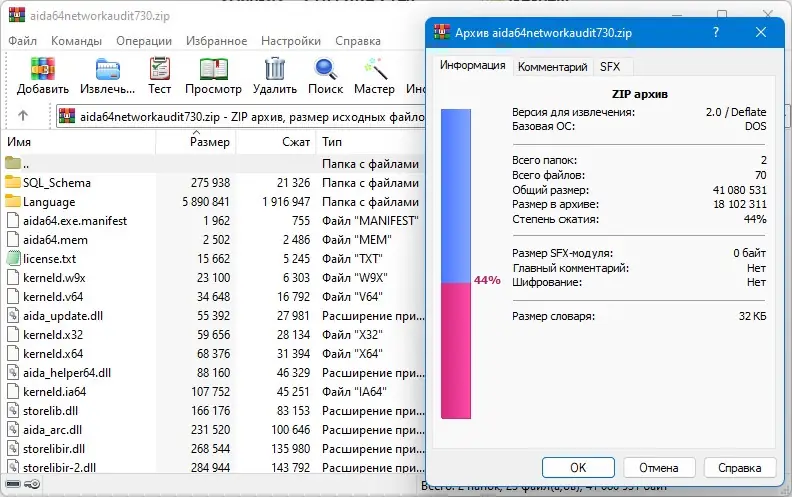Viewport: 792px width, 497px height.
Task: Select the storelibir-2.dll file name
Action: (60, 468)
